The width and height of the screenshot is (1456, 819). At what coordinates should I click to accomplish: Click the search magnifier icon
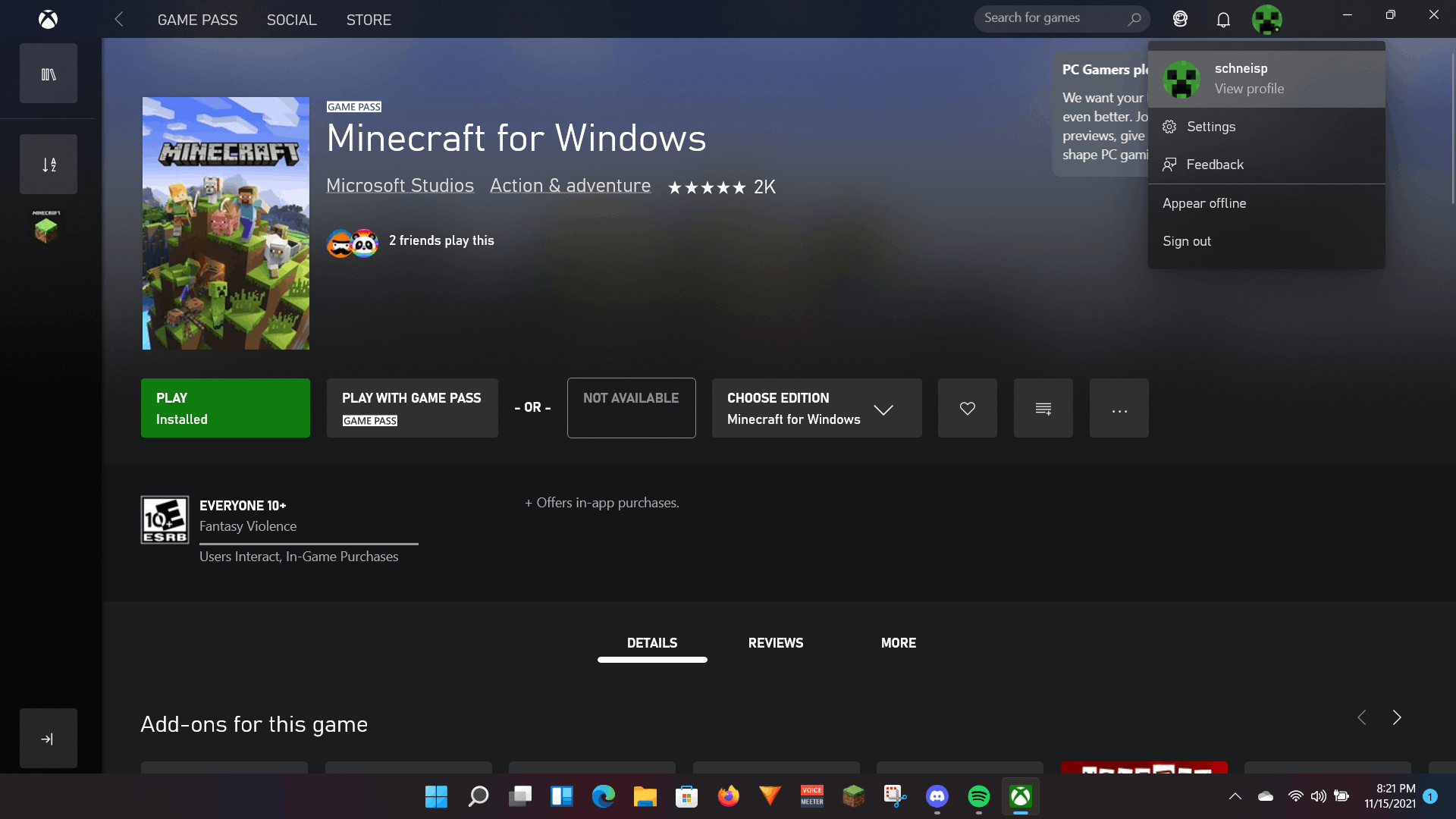click(1134, 19)
